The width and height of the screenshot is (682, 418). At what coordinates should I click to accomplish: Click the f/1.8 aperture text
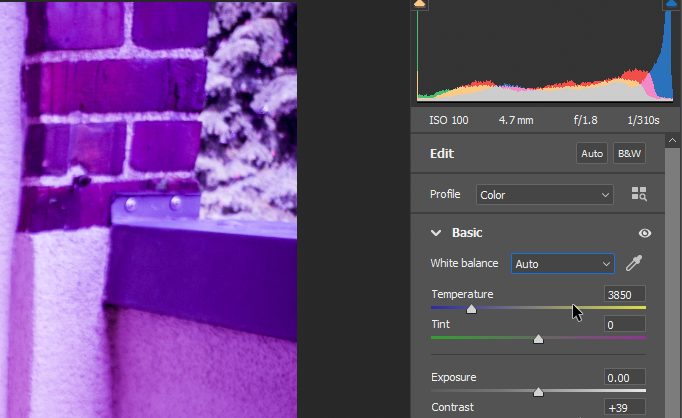click(585, 120)
